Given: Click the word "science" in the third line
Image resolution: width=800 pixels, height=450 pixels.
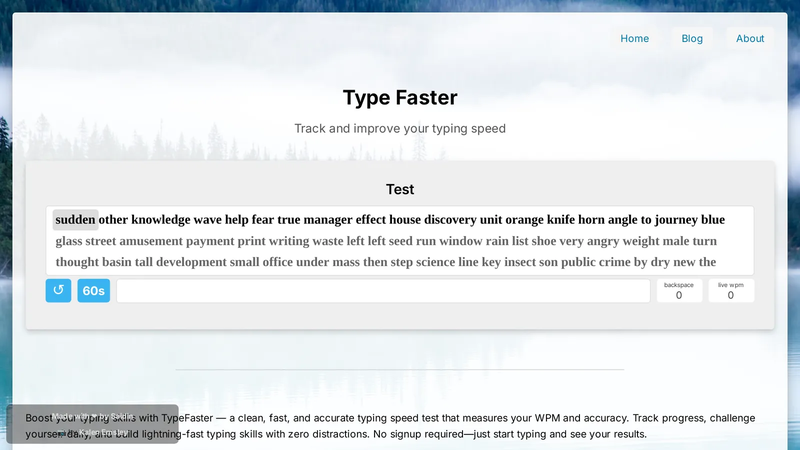Looking at the screenshot, I should pyautogui.click(x=435, y=262).
